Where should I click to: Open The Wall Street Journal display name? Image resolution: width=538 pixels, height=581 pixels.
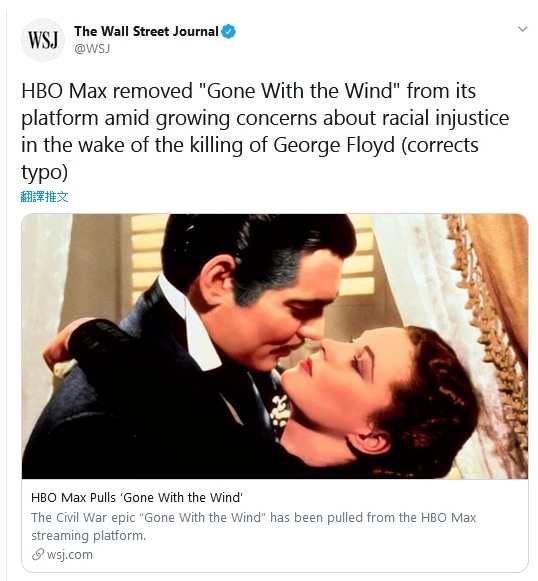point(146,31)
